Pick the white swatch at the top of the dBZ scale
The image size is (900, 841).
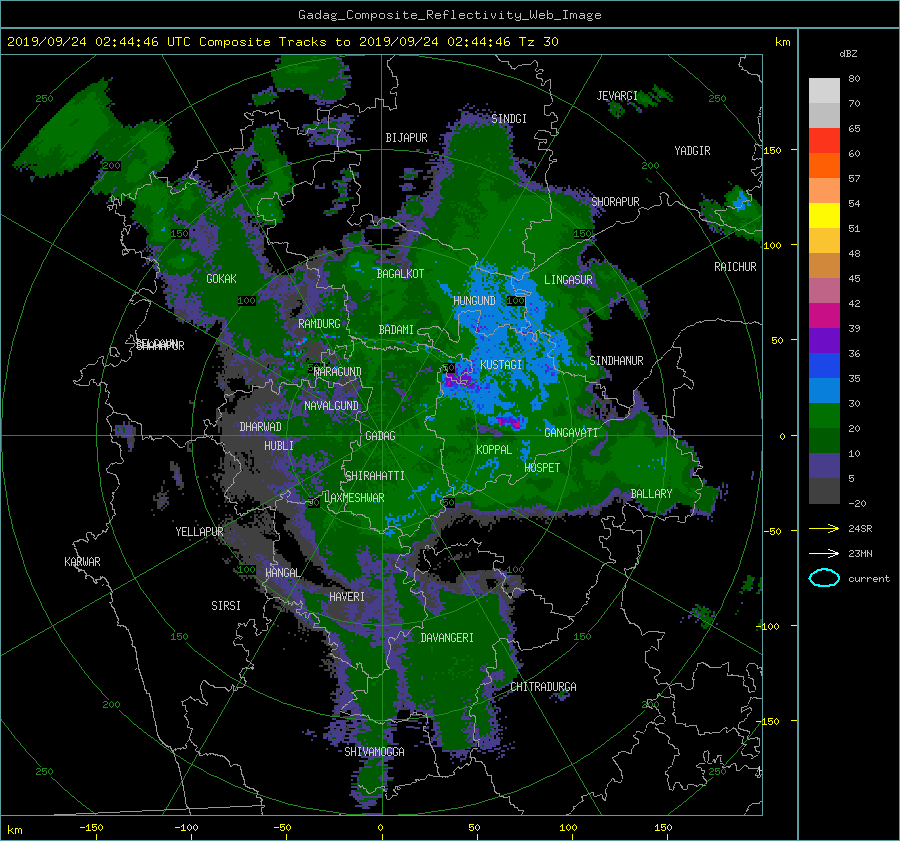click(824, 91)
